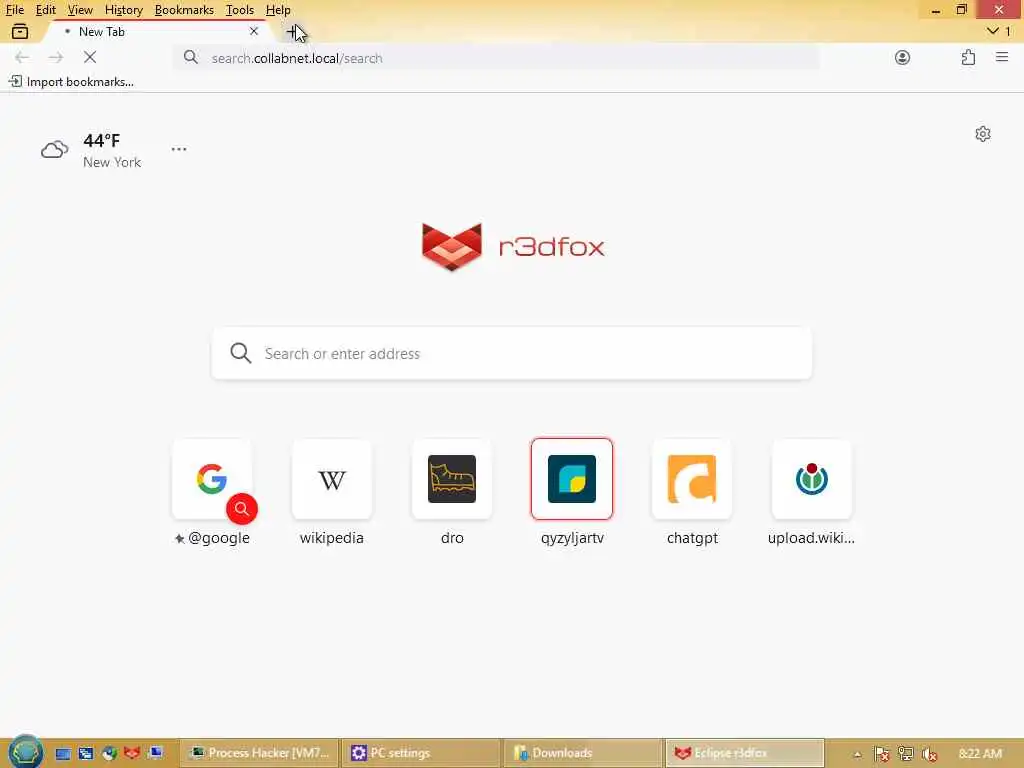Expand the list all tabs chevron
The width and height of the screenshot is (1024, 768).
pyautogui.click(x=993, y=31)
